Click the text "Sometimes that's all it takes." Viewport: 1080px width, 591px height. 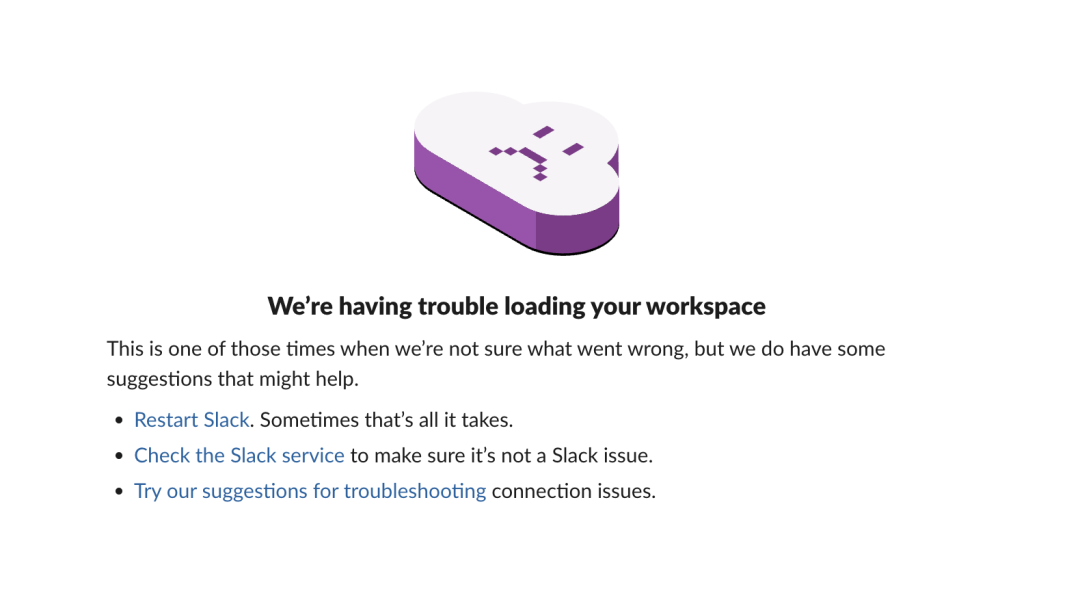[x=386, y=420]
